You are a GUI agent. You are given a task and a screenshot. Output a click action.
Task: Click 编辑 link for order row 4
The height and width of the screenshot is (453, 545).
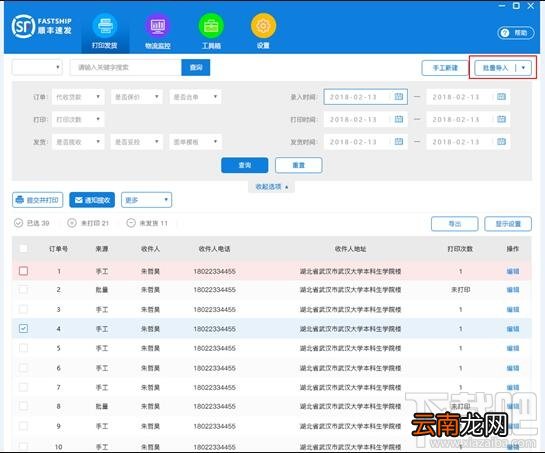coord(513,329)
